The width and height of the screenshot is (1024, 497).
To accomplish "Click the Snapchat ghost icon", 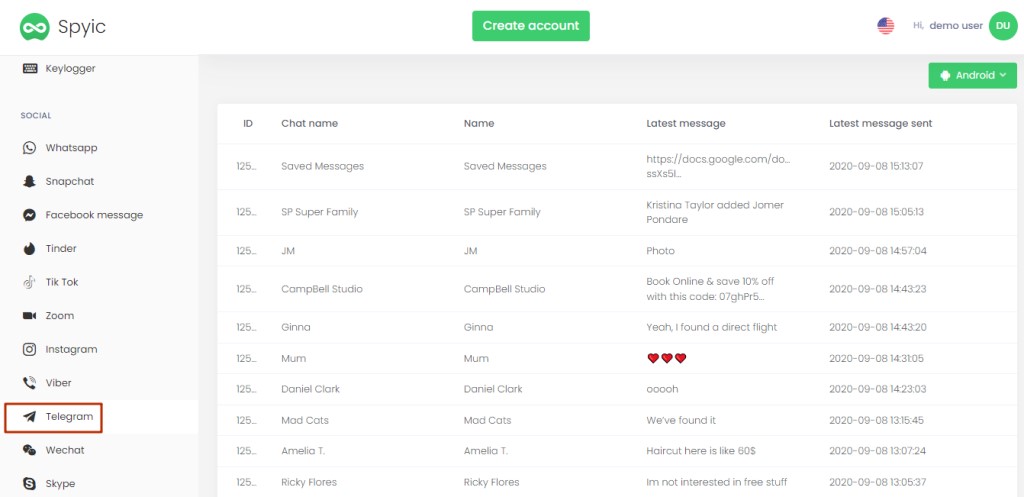I will pyautogui.click(x=29, y=182).
